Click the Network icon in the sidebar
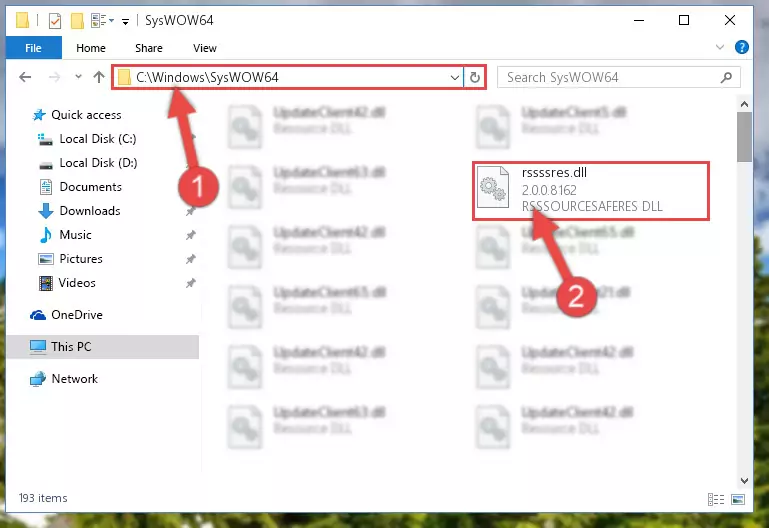Viewport: 769px width, 528px height. coord(38,379)
